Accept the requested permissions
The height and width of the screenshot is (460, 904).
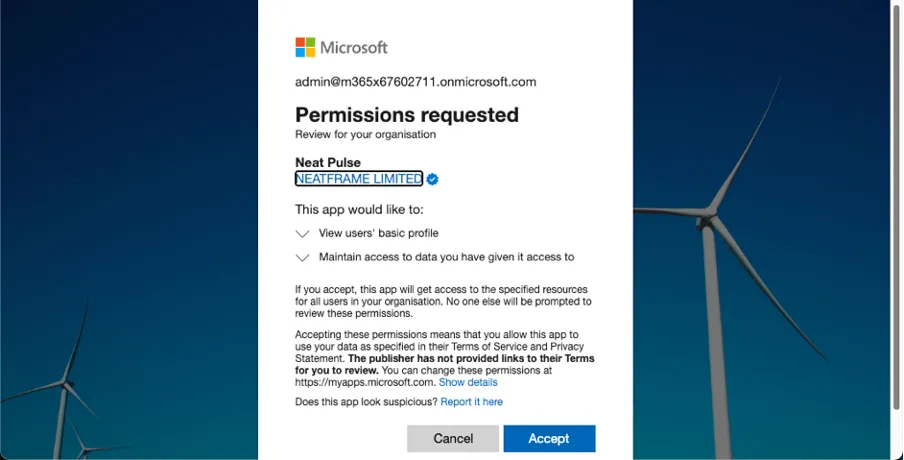point(549,438)
